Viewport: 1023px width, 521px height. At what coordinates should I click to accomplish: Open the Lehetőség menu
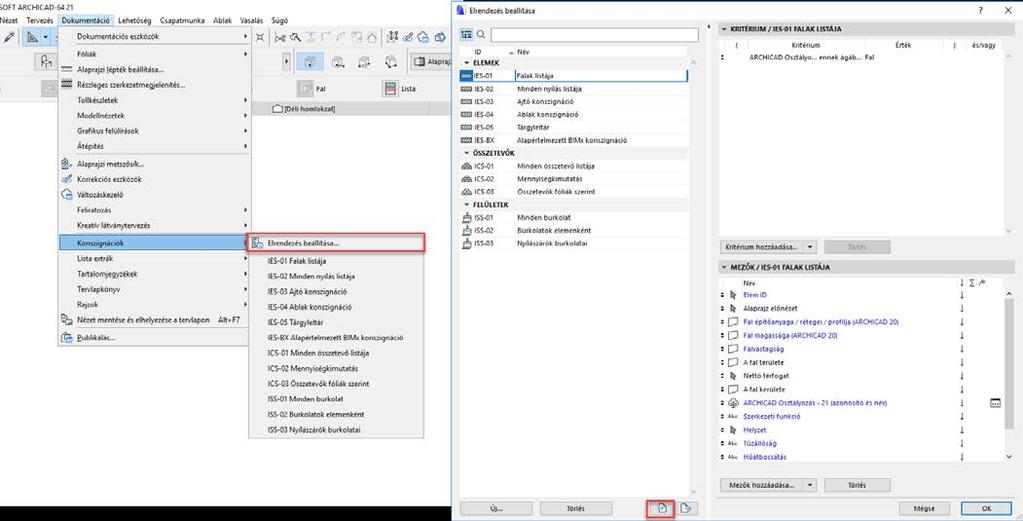pos(135,21)
